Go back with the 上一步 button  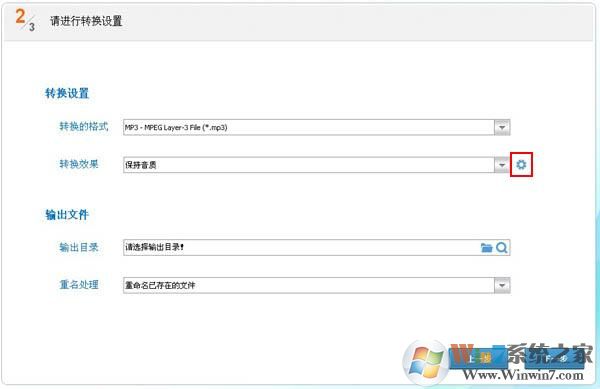[x=478, y=358]
